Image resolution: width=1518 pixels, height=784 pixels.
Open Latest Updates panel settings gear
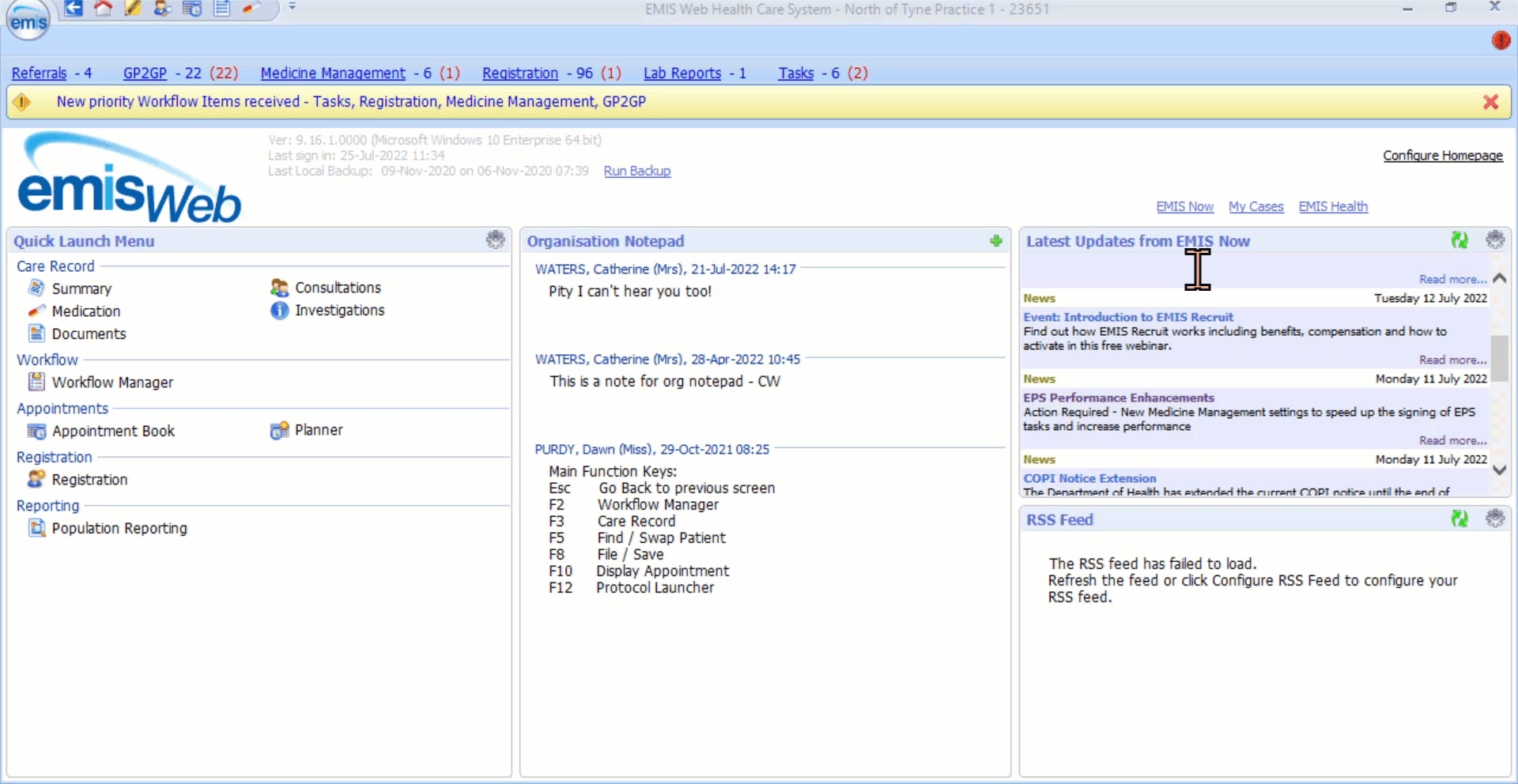[1494, 239]
